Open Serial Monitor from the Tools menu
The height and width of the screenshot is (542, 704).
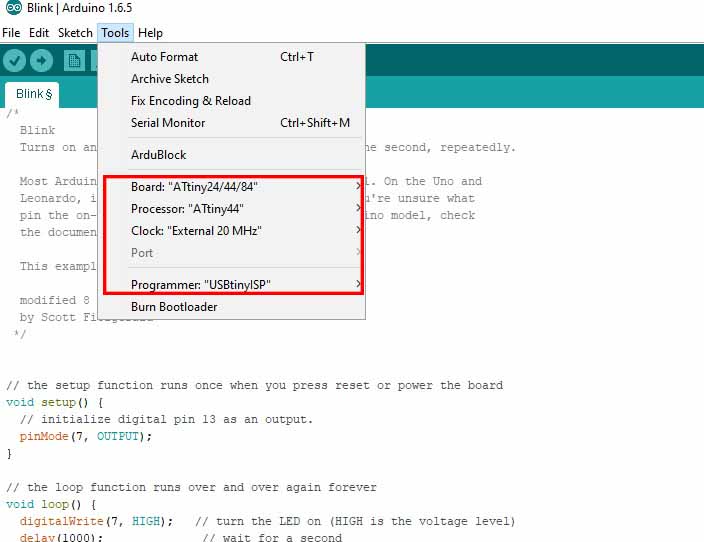231,123
